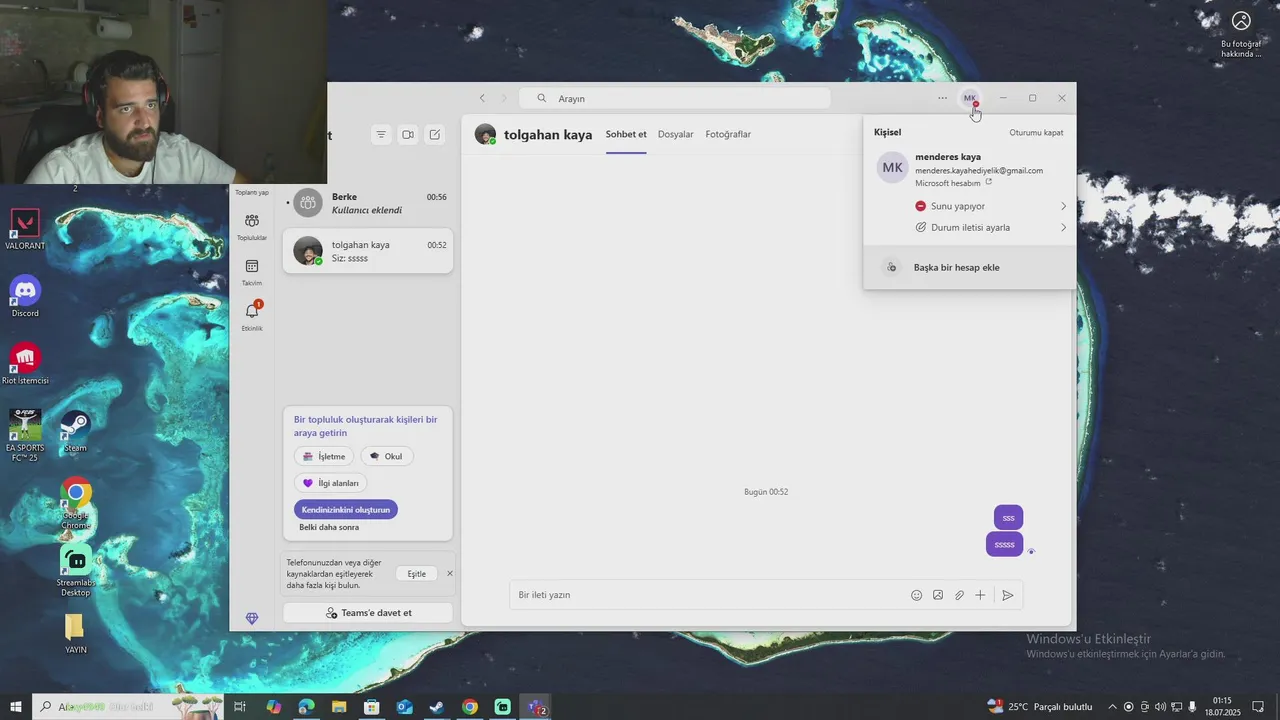The height and width of the screenshot is (720, 1280).
Task: Switch to the Fotoğraflar tab
Action: pyautogui.click(x=728, y=134)
